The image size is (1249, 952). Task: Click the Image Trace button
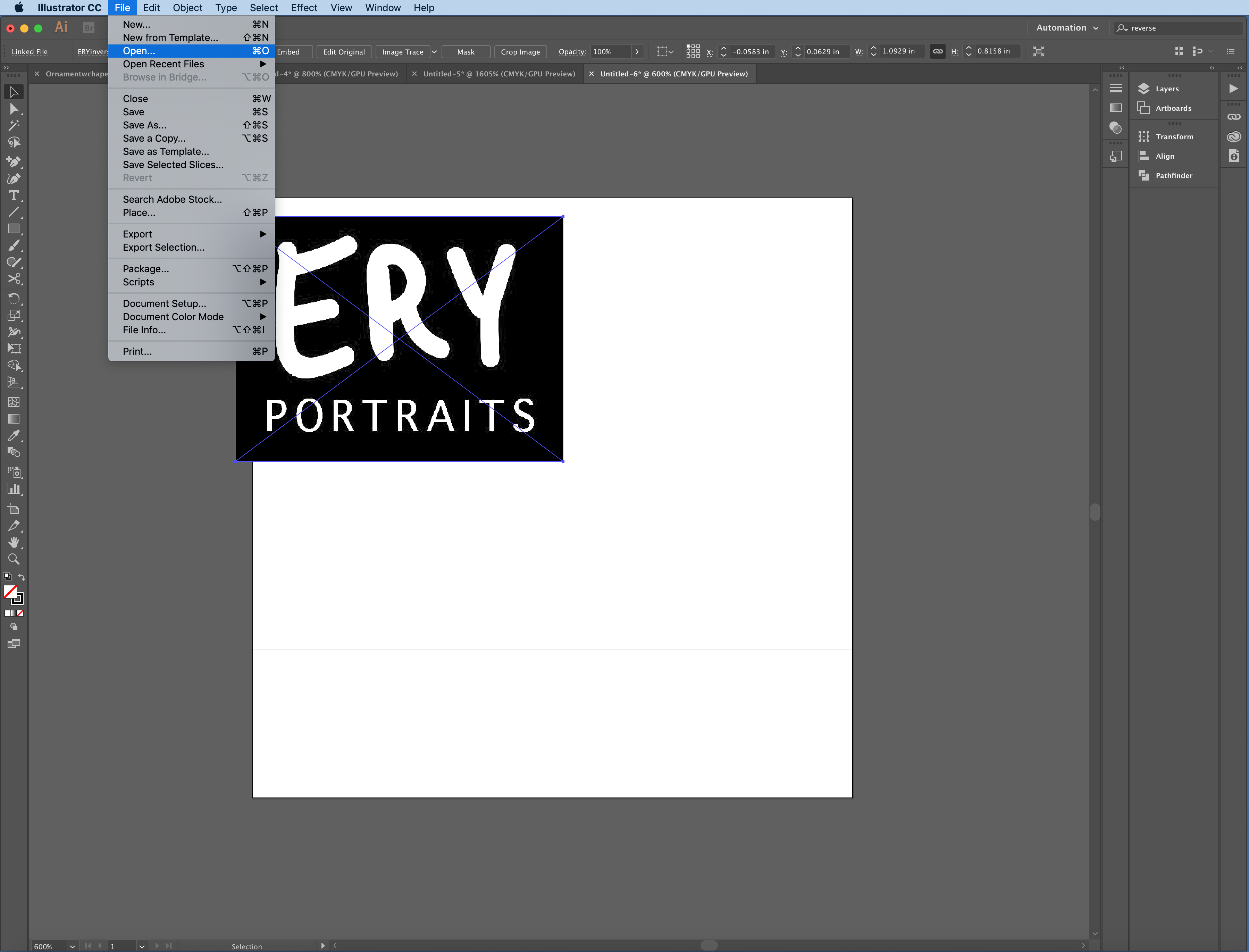pyautogui.click(x=402, y=52)
